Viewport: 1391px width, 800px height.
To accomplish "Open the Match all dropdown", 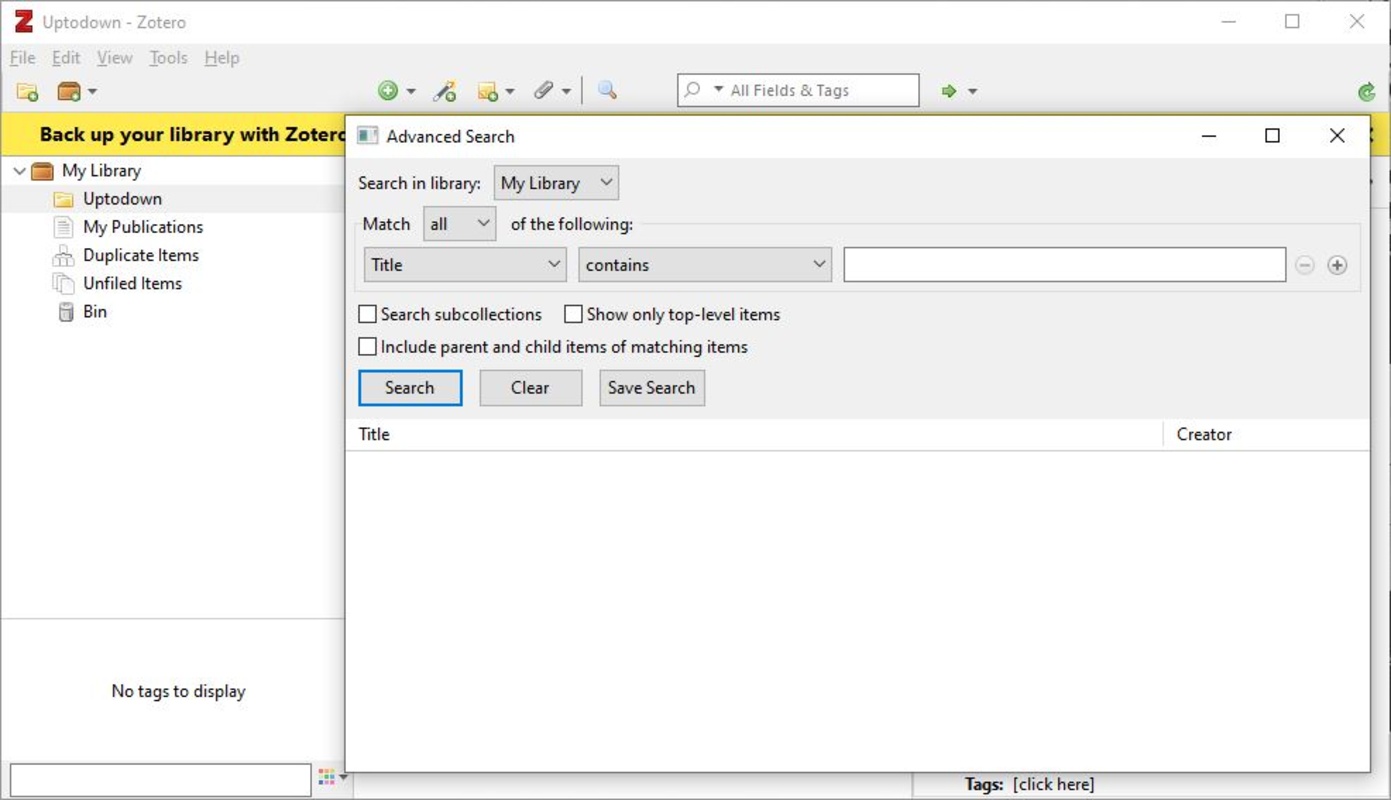I will coord(459,224).
